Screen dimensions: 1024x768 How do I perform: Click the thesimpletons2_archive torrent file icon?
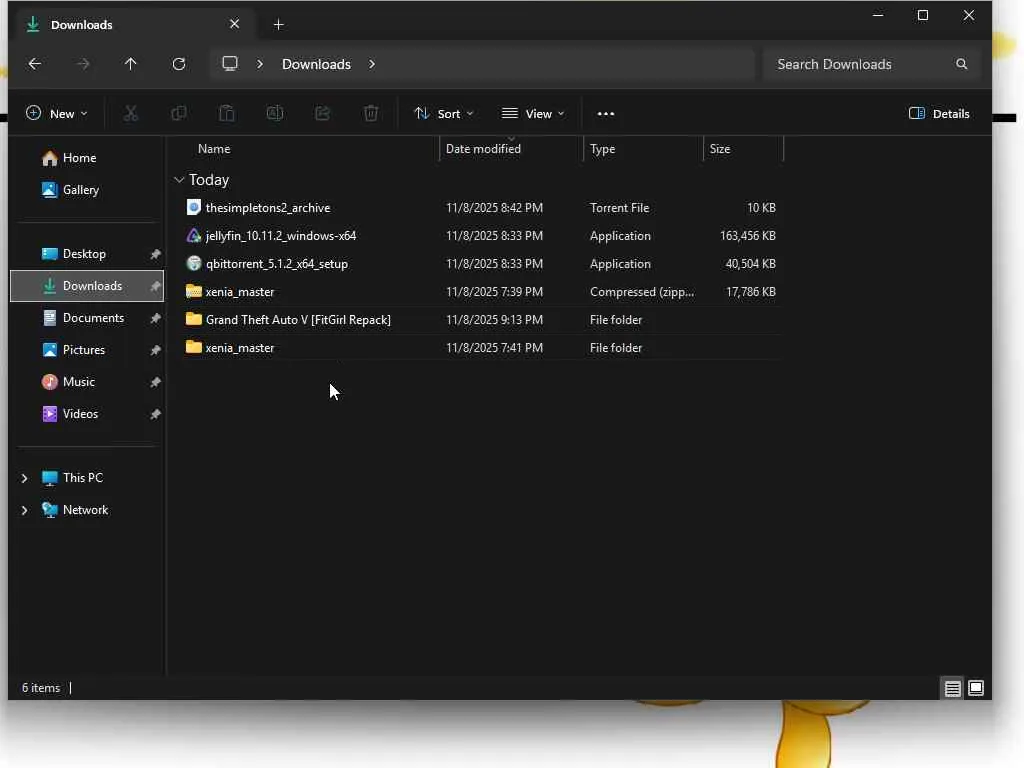193,208
